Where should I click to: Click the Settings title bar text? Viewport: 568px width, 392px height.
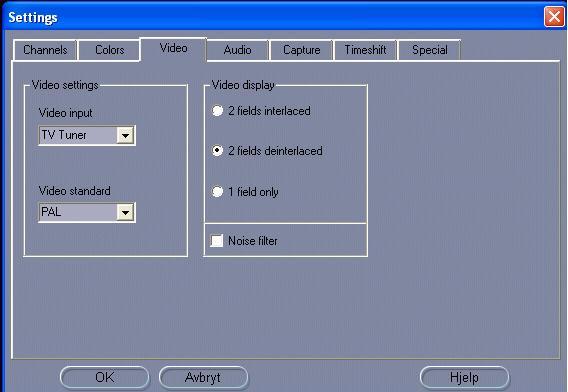[x=33, y=18]
